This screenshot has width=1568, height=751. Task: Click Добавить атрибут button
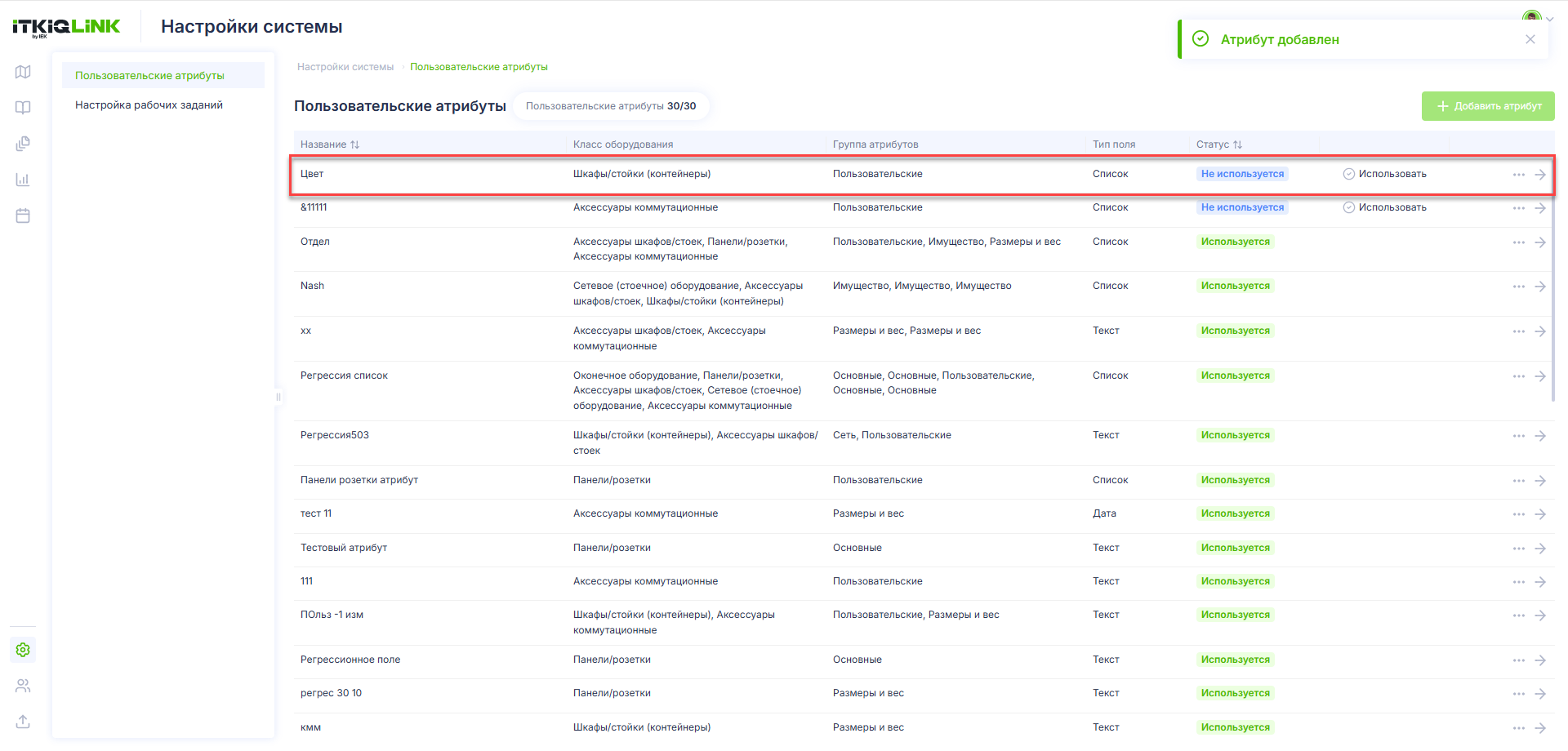coord(1488,106)
